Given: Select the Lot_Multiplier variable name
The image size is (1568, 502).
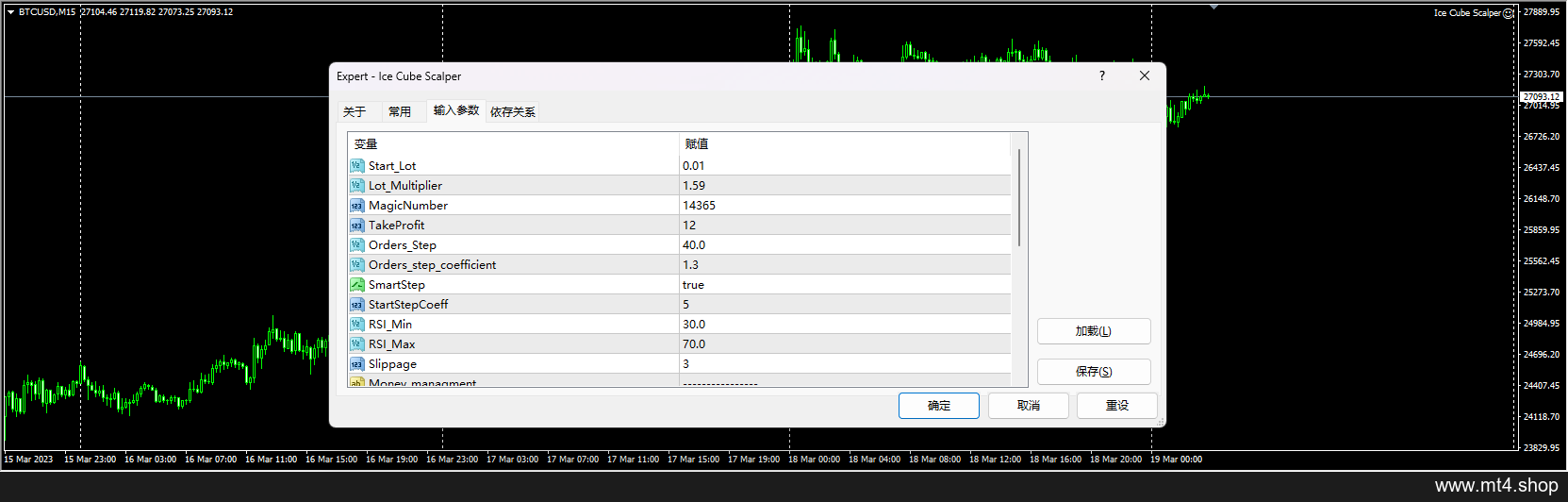Looking at the screenshot, I should pos(405,186).
